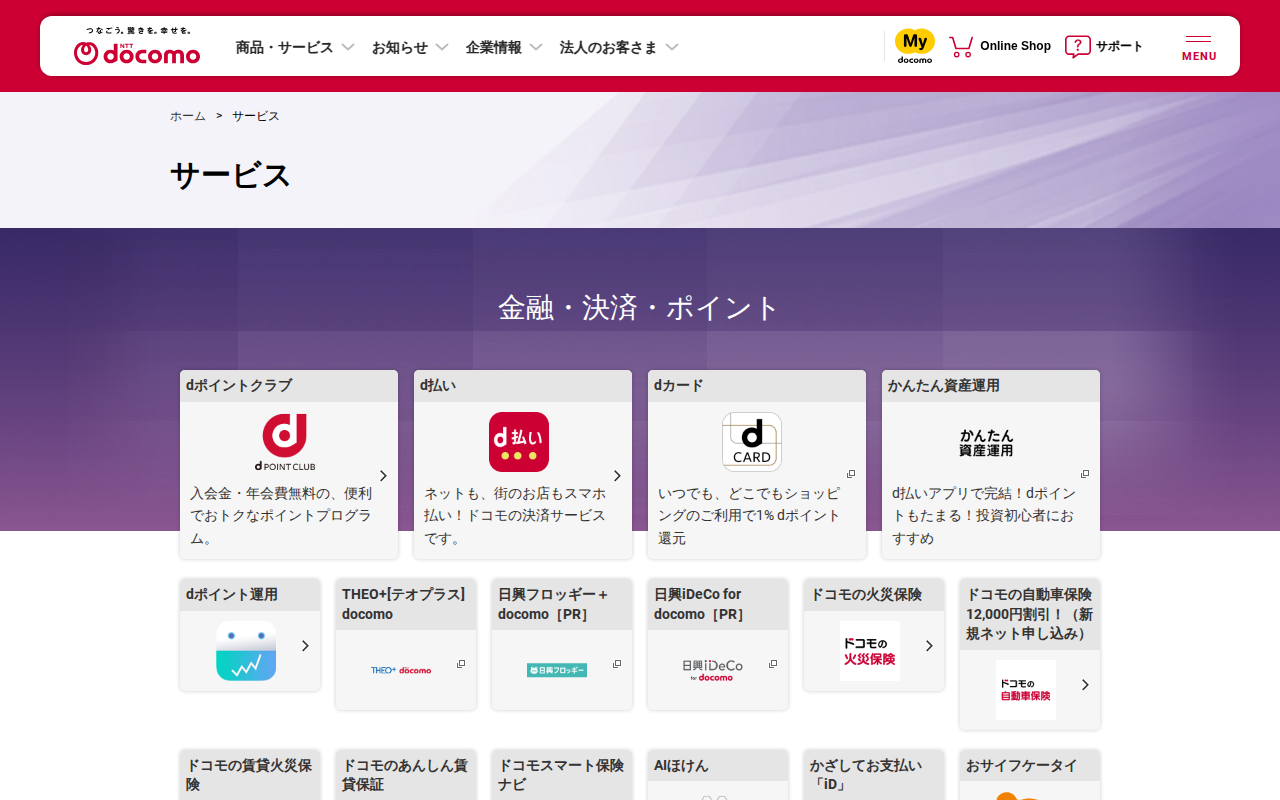Open the Online Shop cart icon
This screenshot has height=800, width=1280.
coord(961,46)
